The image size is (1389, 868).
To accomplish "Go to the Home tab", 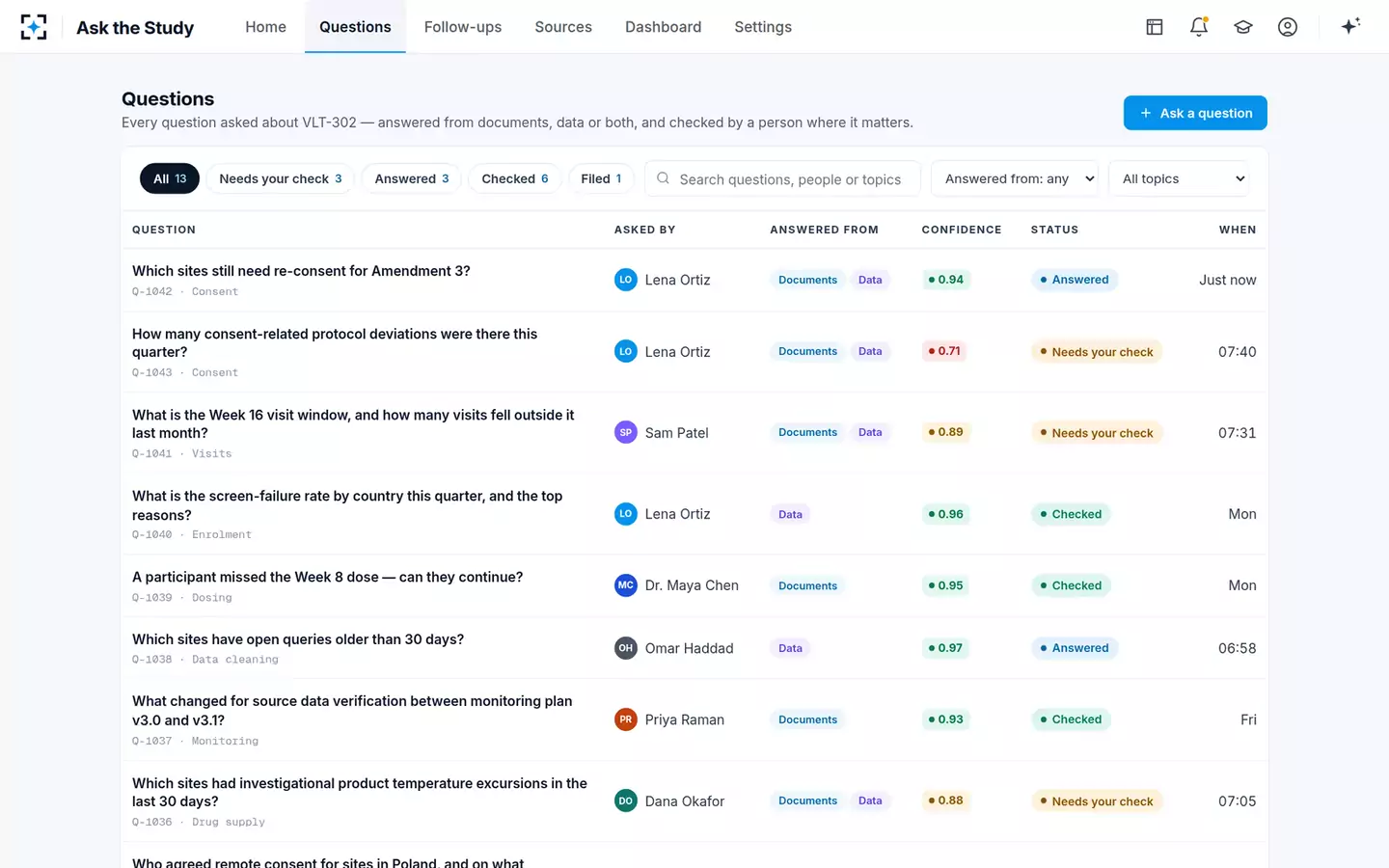I will 265,27.
